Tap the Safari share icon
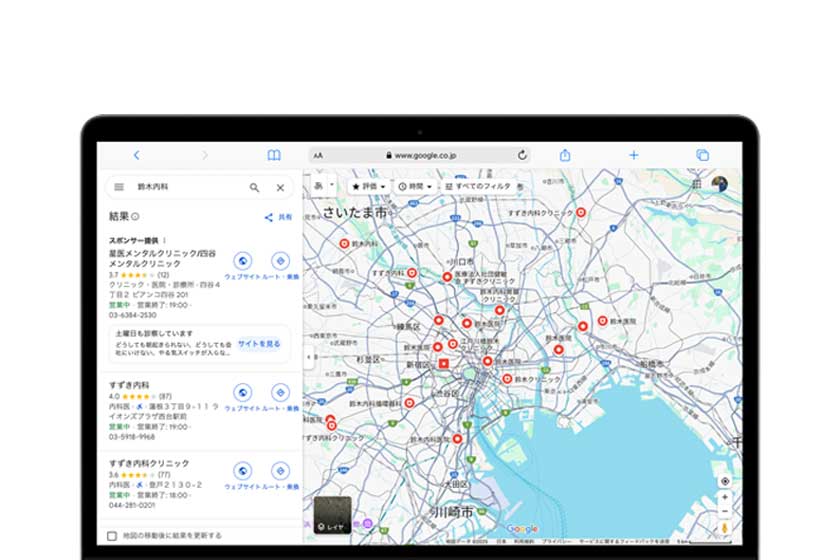Screen dimensions: 840x560 pyautogui.click(x=565, y=155)
